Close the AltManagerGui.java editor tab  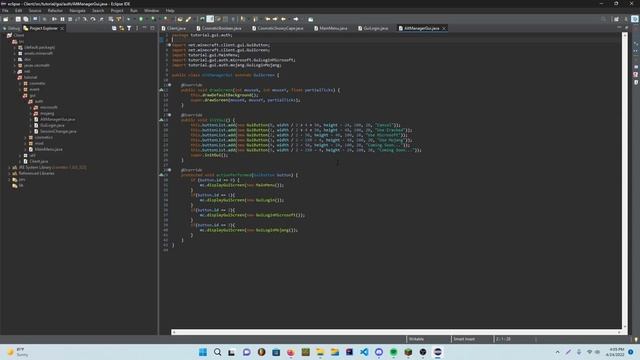click(444, 29)
